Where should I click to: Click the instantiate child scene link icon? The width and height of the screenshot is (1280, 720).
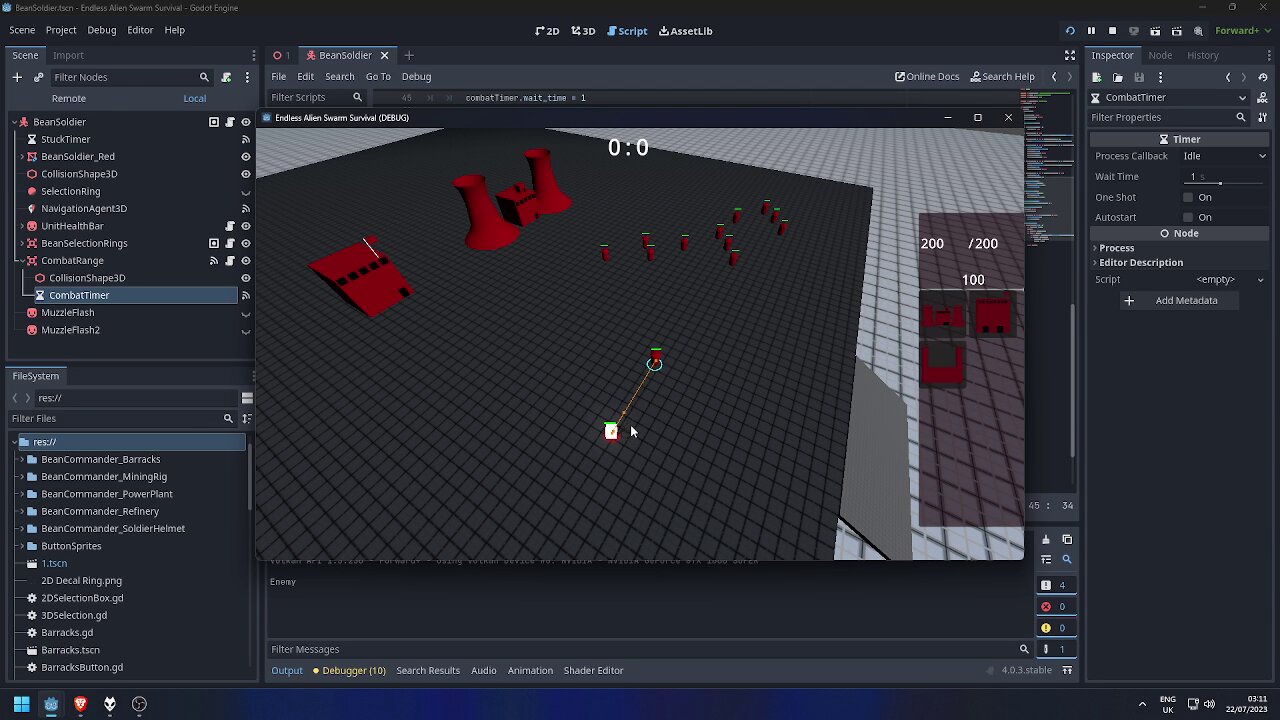38,77
